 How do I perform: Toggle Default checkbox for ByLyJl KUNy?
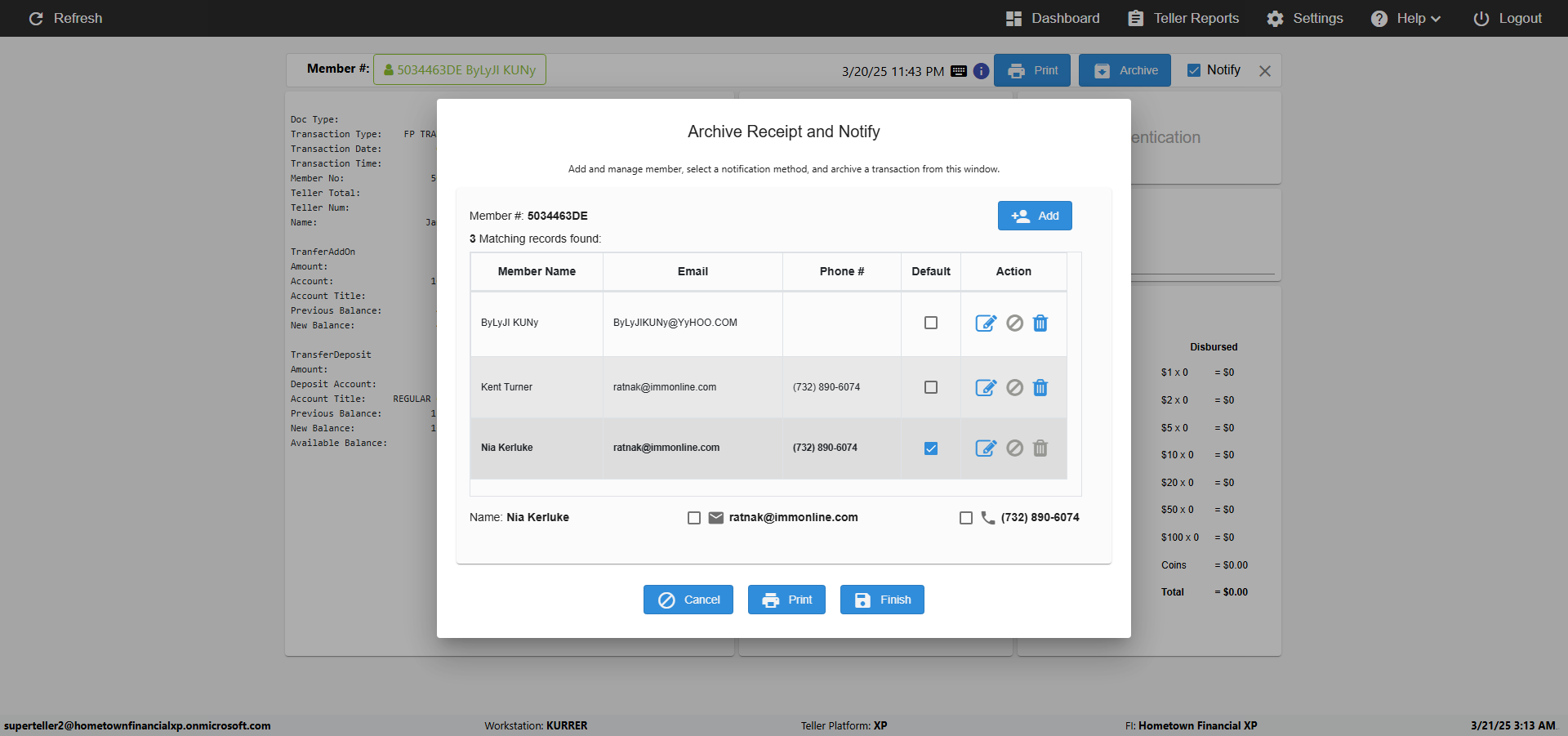(x=931, y=323)
